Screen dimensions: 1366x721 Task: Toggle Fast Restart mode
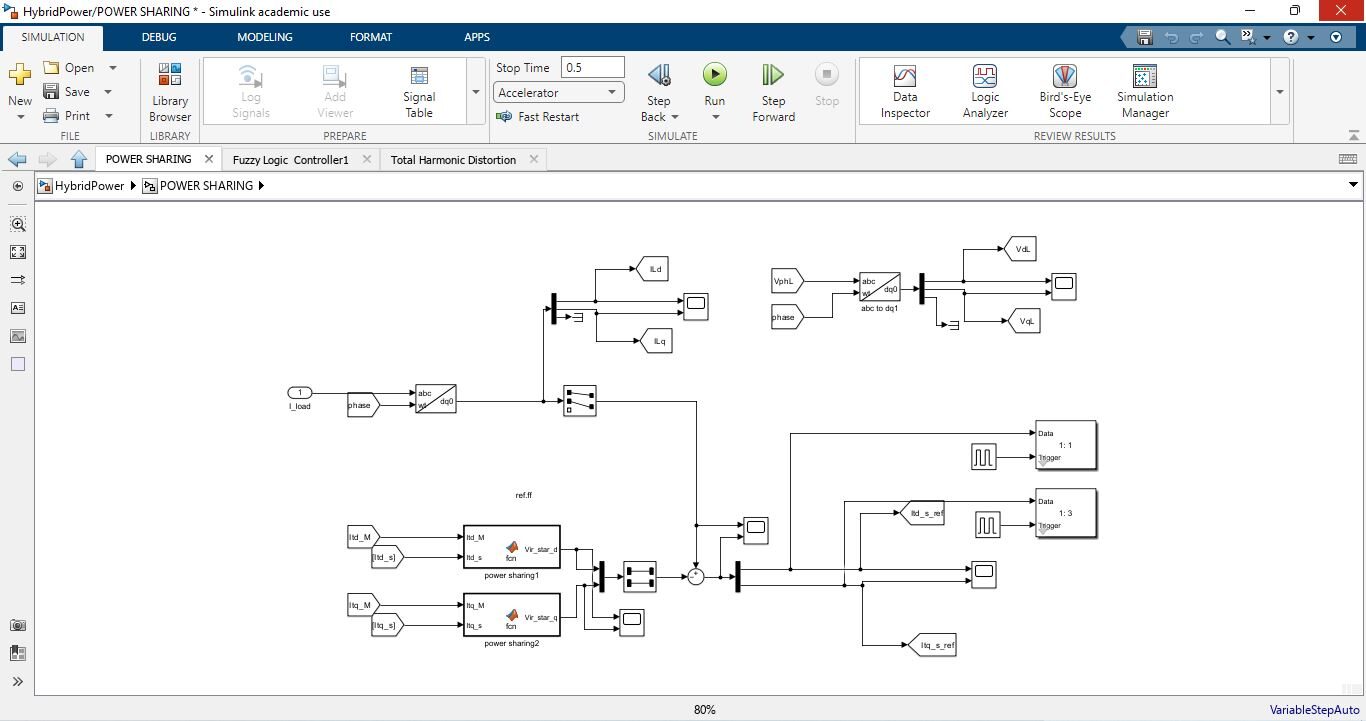538,117
